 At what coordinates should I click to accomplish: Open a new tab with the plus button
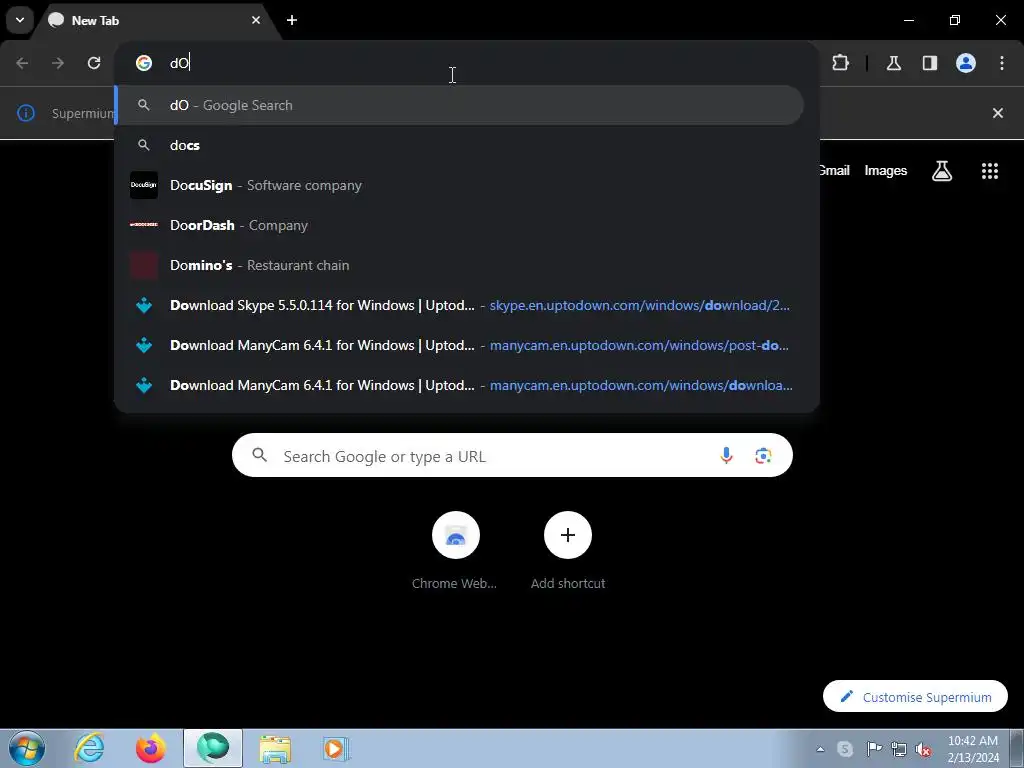[292, 20]
